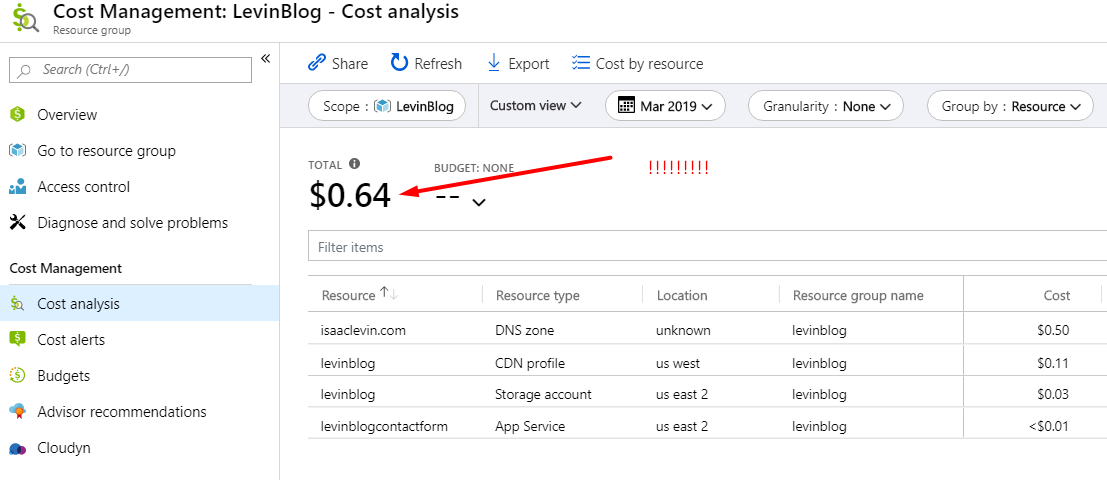This screenshot has height=480, width=1107.
Task: Click the info icon beside TOTAL
Action: pyautogui.click(x=354, y=164)
